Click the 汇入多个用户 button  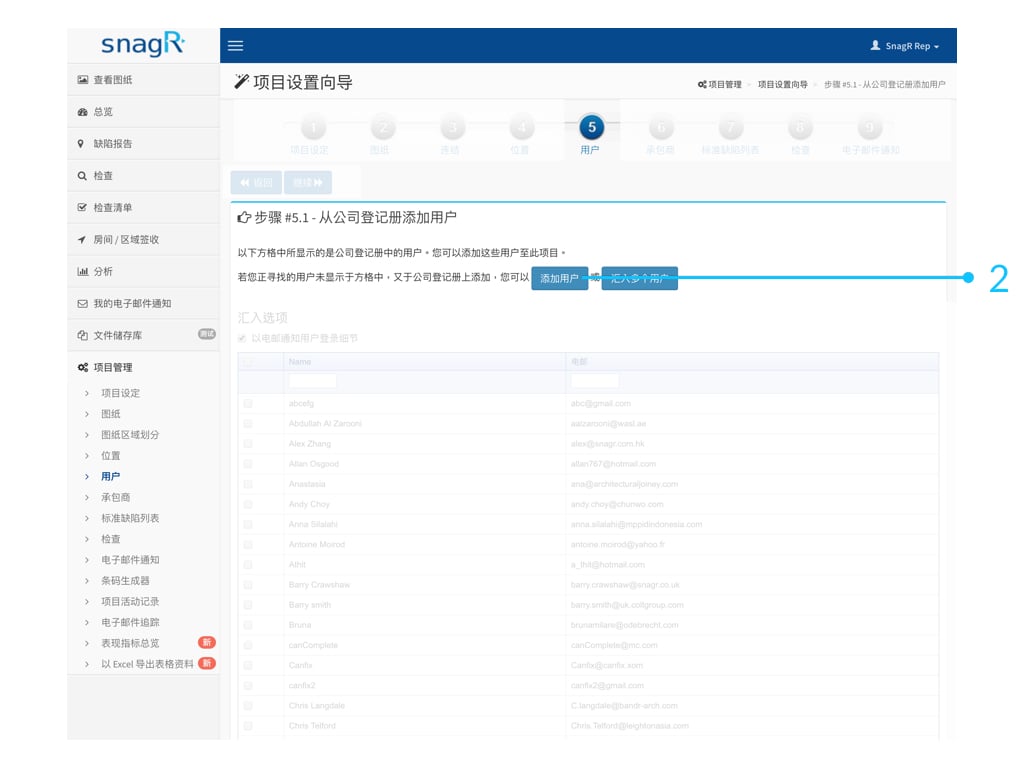coord(639,278)
